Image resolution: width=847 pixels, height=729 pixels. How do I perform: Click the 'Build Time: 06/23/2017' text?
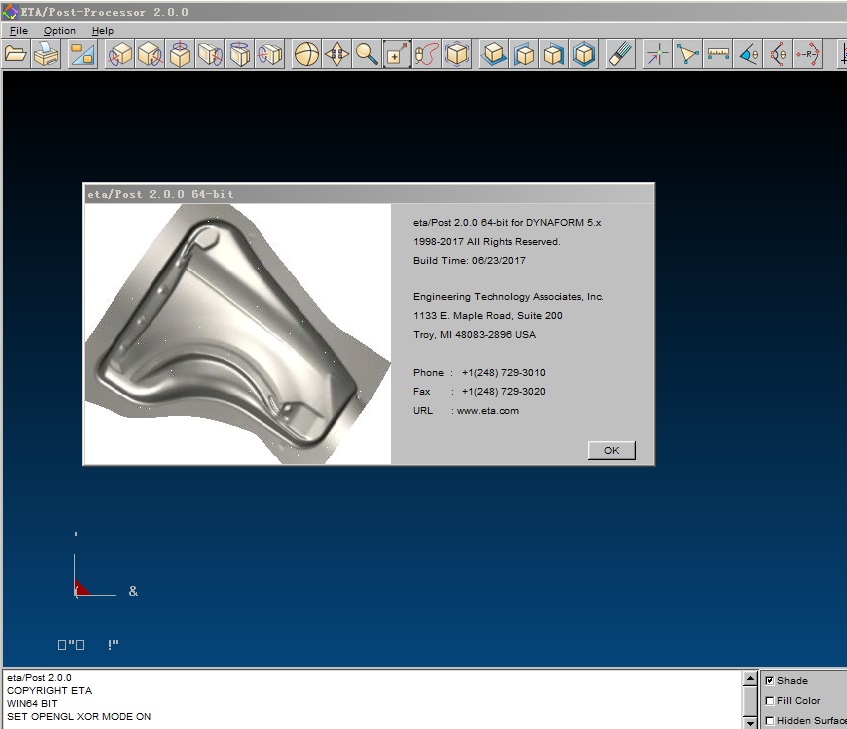tap(469, 261)
